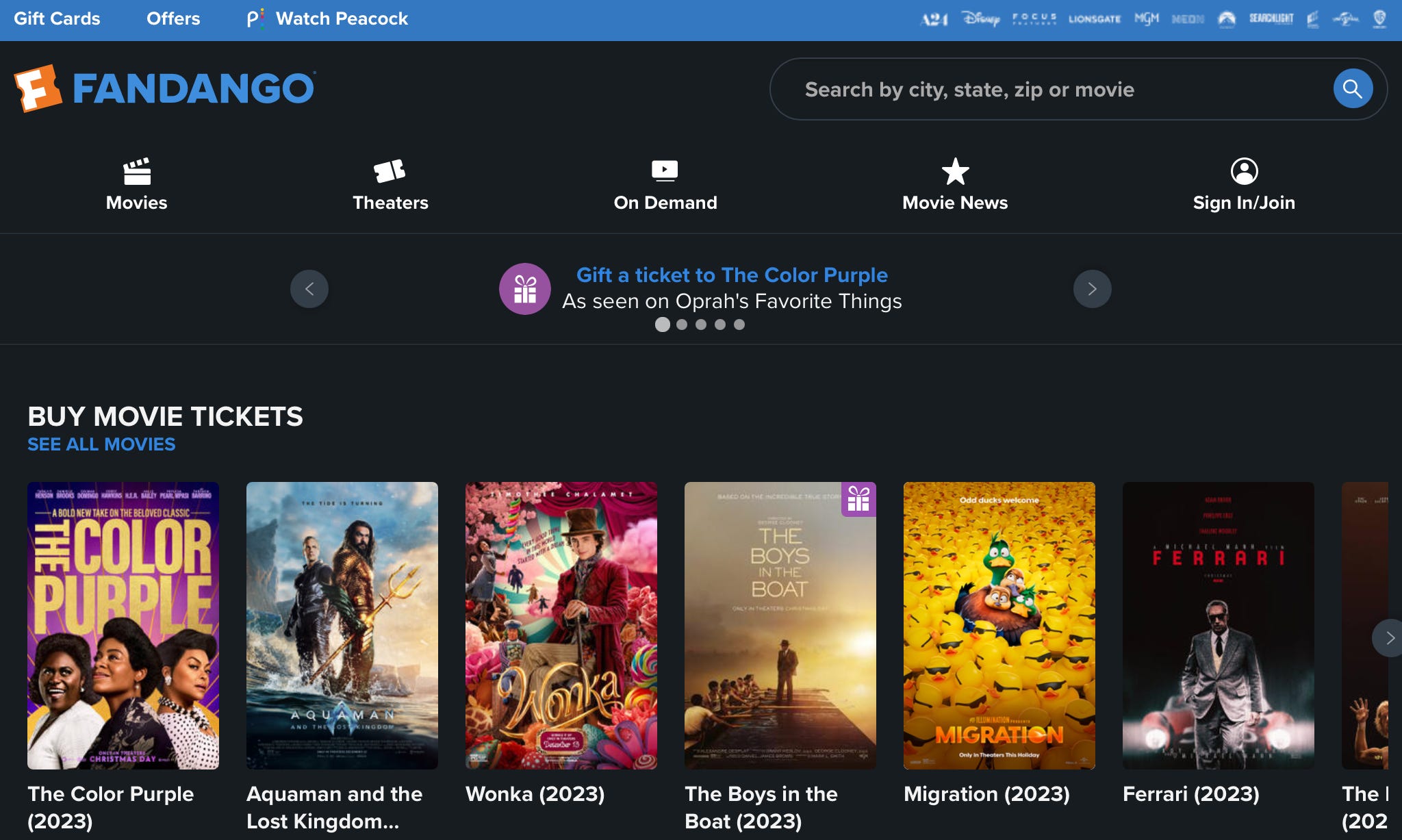The height and width of the screenshot is (840, 1402).
Task: Open Migration (2023) title link
Action: point(986,794)
